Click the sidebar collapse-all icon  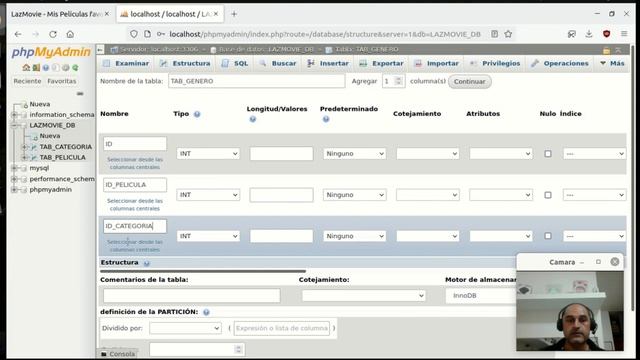point(80,93)
